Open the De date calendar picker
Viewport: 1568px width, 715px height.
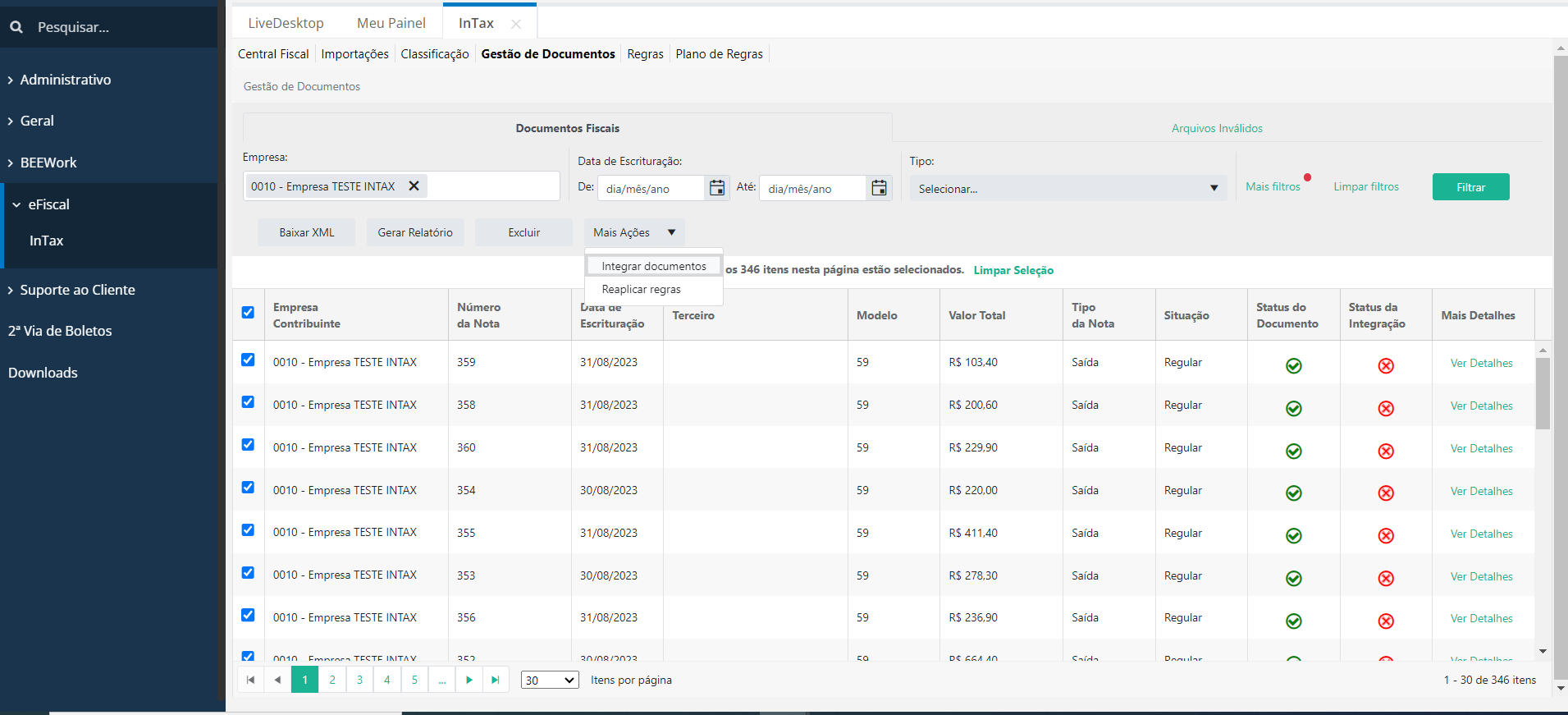tap(716, 188)
